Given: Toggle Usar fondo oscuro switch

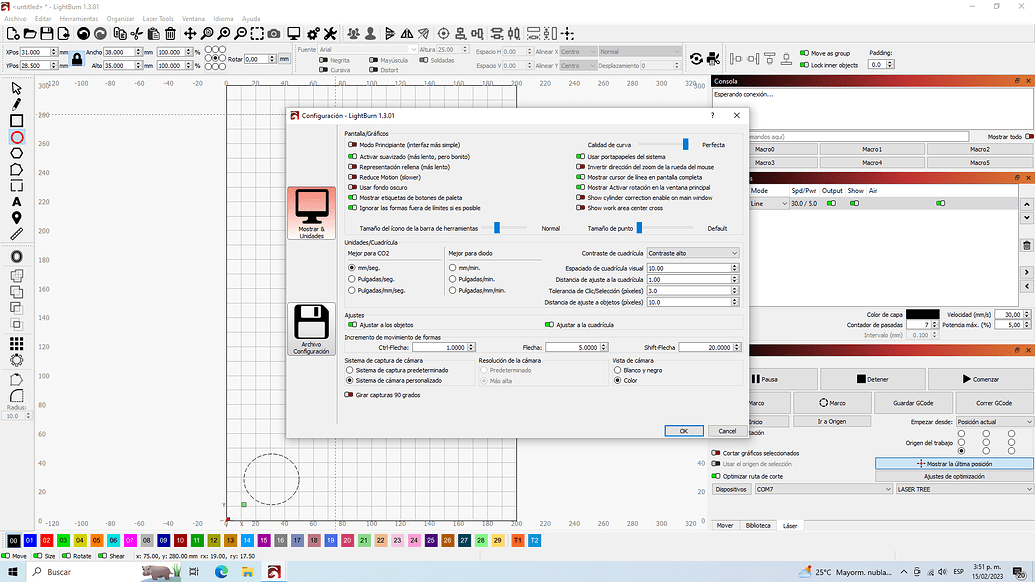Looking at the screenshot, I should pyautogui.click(x=352, y=187).
